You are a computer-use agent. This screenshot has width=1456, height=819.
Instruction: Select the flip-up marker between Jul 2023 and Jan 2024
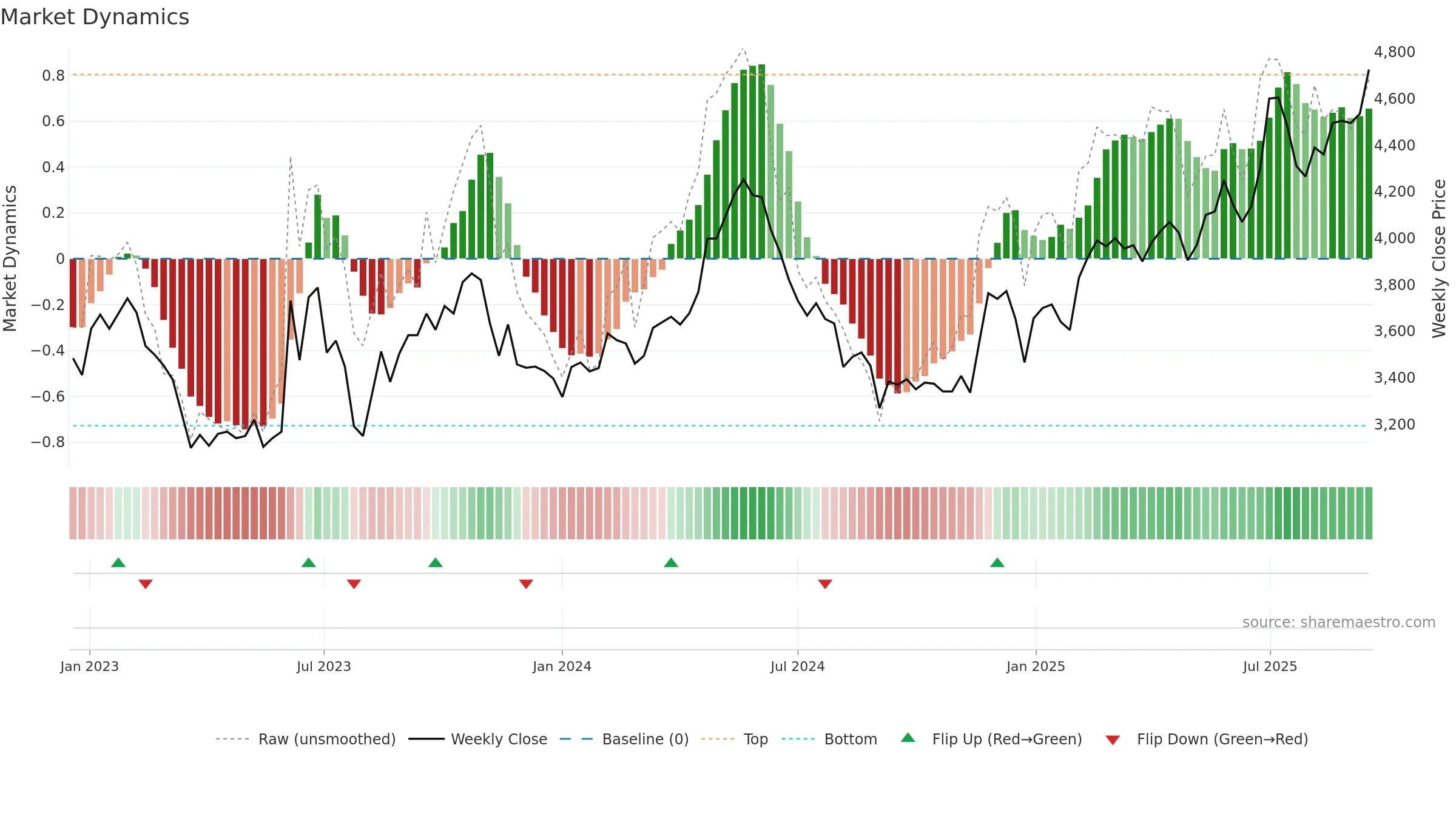(436, 562)
